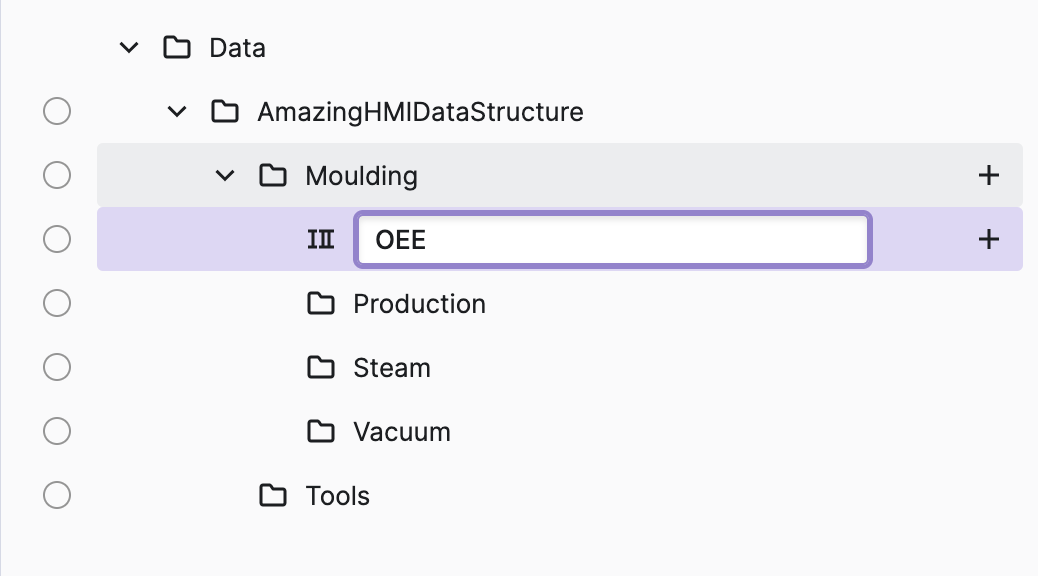Click inside the OEE name input field

point(612,240)
